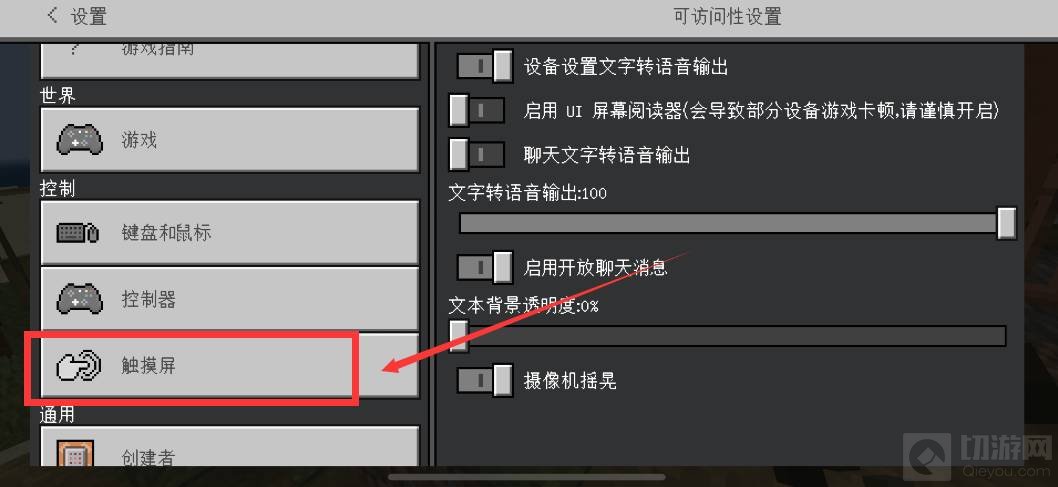Select 键盘和鼠标 settings tab

click(230, 233)
